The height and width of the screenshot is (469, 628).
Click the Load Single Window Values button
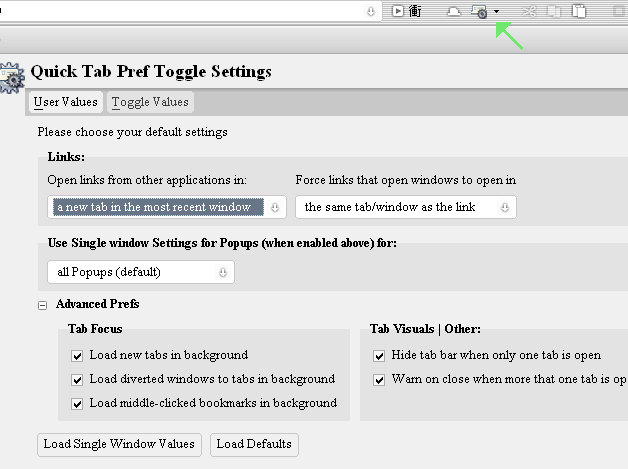coord(119,445)
